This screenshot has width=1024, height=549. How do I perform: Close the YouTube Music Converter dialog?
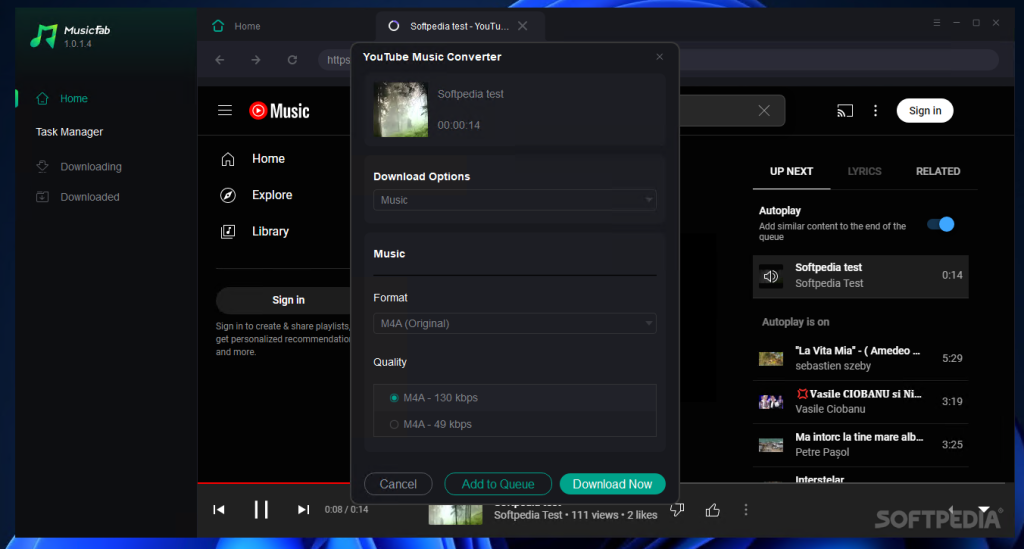659,57
